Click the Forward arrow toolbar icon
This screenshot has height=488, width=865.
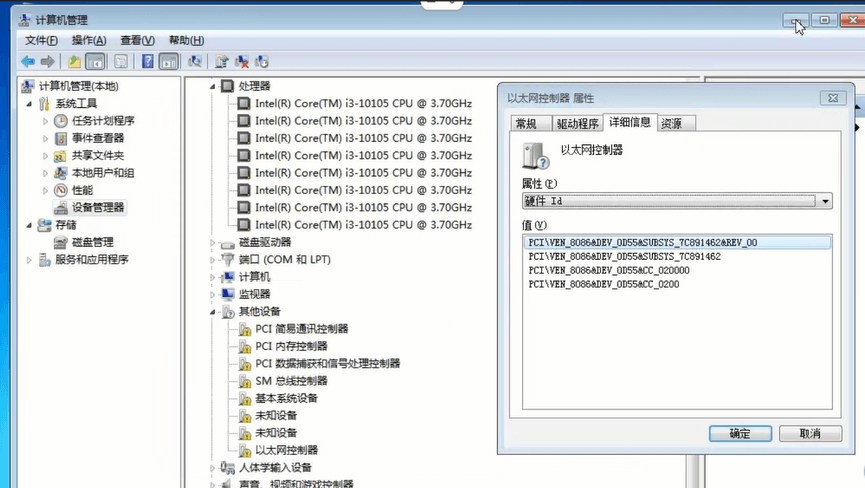tap(48, 62)
